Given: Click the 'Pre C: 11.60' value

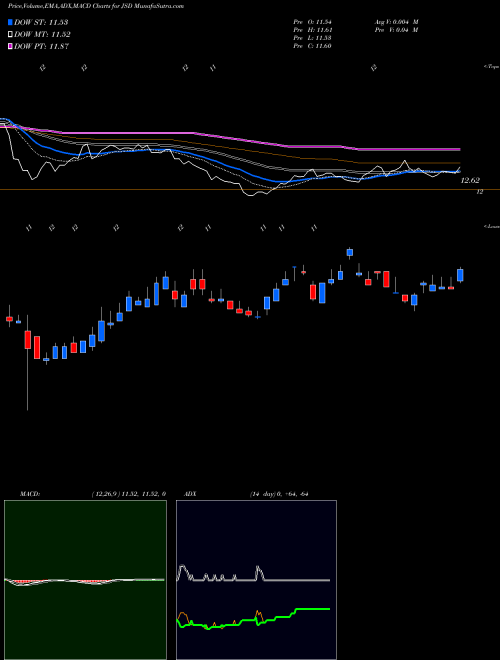Looking at the screenshot, I should (313, 46).
